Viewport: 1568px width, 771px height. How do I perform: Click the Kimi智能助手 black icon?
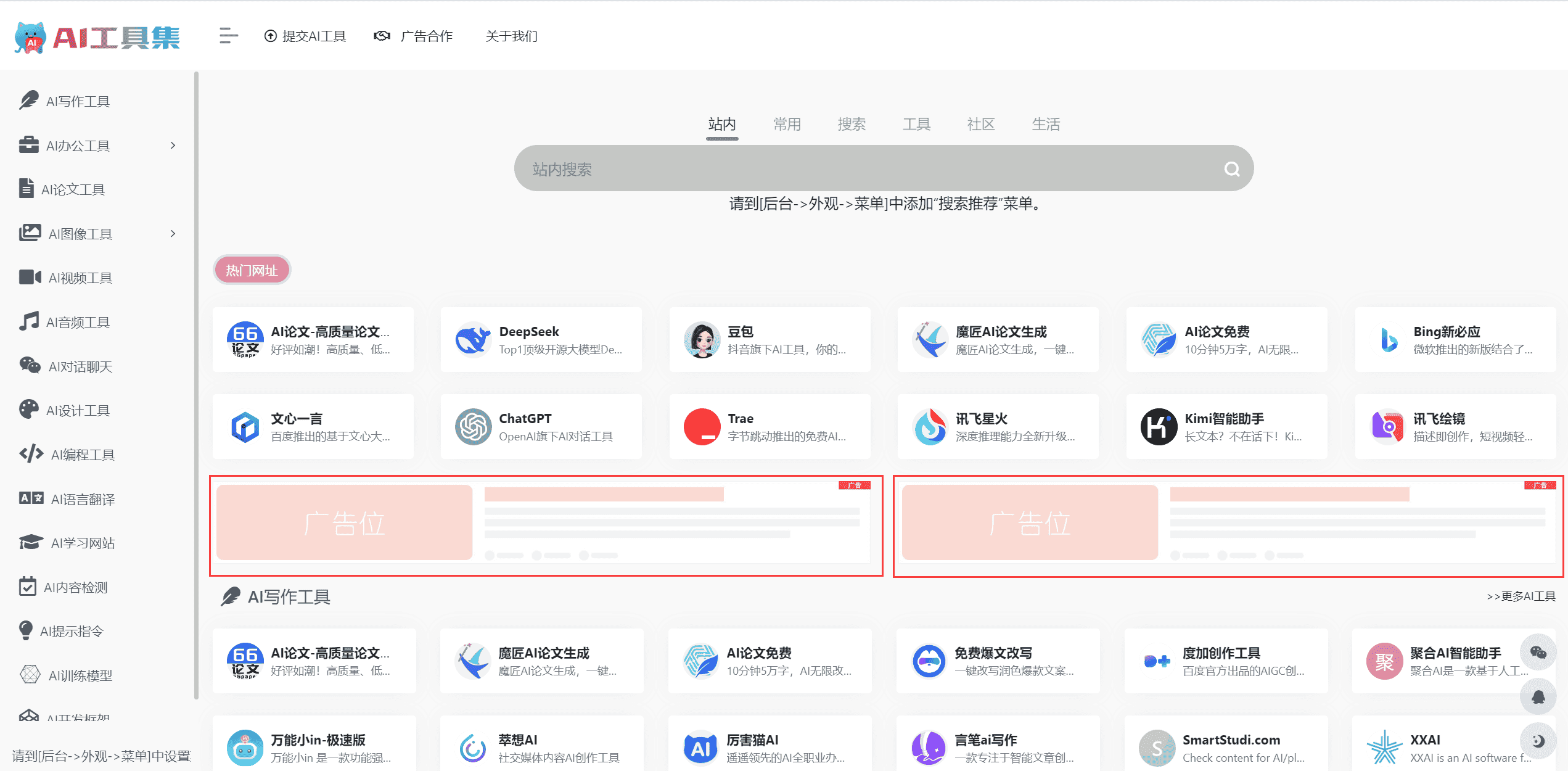pyautogui.click(x=1159, y=427)
